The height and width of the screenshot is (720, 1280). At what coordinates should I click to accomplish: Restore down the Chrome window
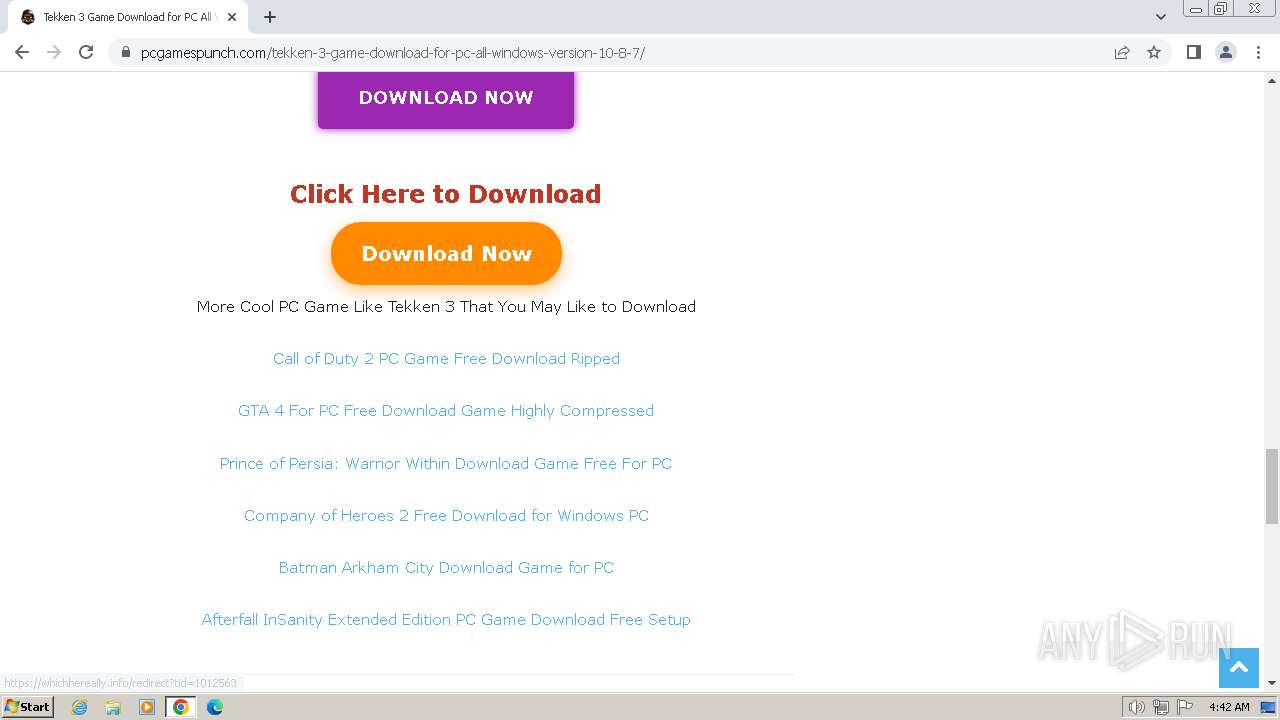click(1222, 9)
